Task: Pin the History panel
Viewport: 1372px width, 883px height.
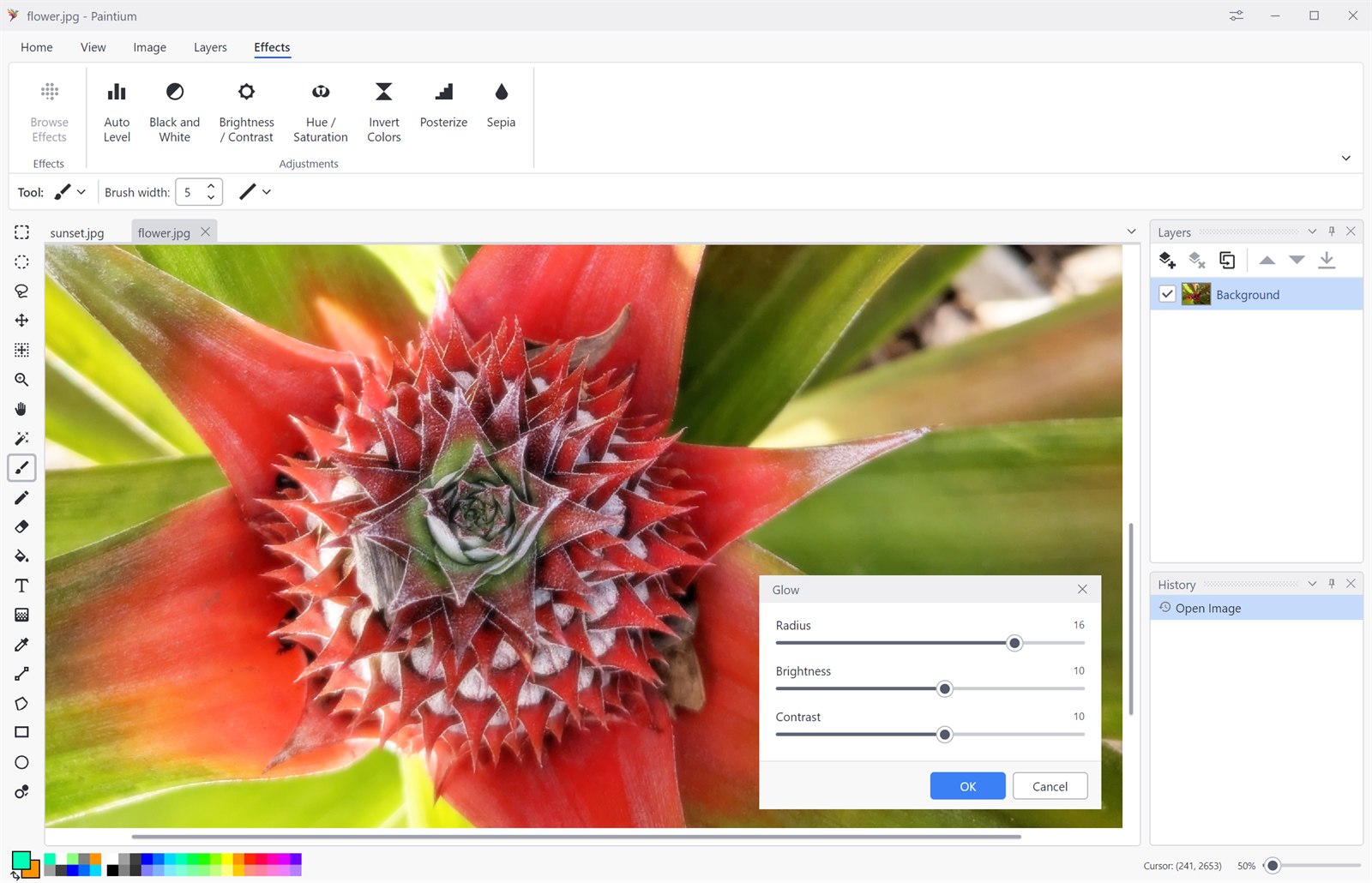Action: 1332,584
